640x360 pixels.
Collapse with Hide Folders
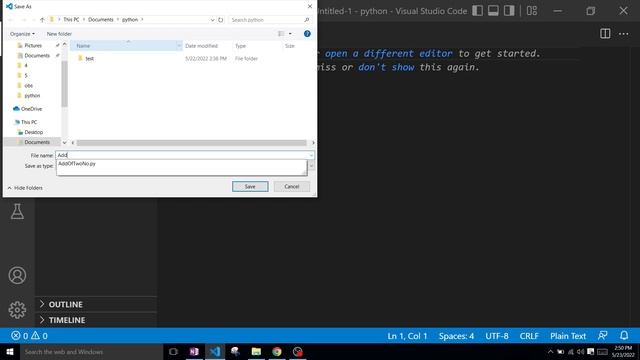tap(25, 188)
